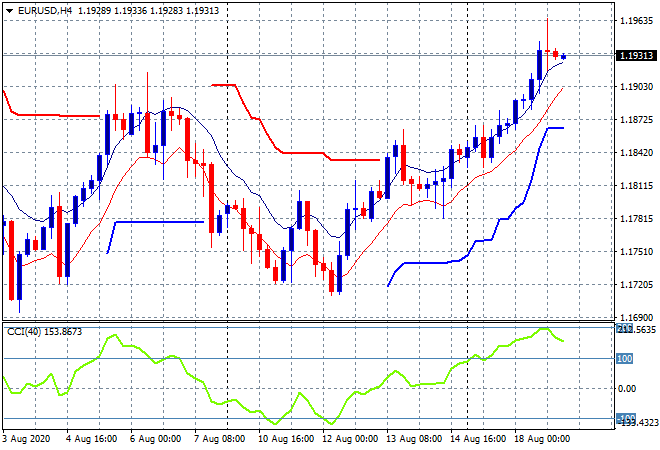Click CCI scale value 0.00

(627, 389)
